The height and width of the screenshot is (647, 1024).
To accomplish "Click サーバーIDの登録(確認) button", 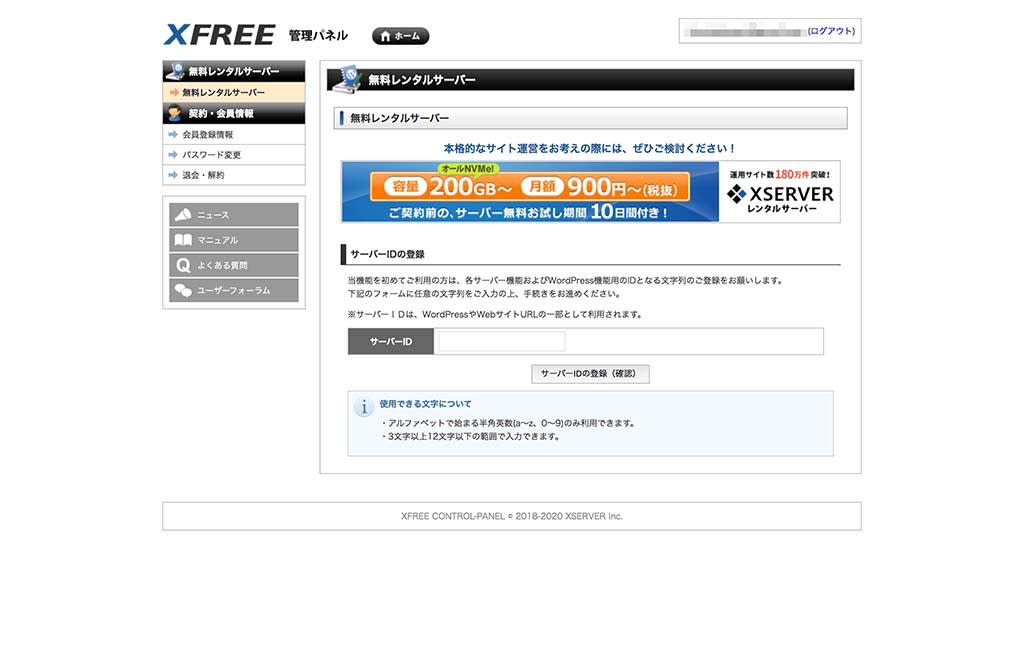I will coord(590,373).
